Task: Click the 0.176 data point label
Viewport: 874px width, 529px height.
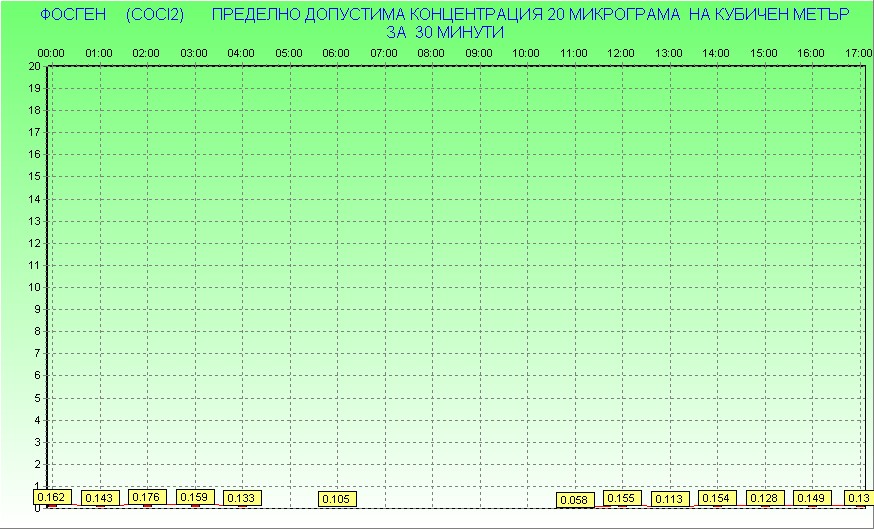Action: (x=146, y=497)
